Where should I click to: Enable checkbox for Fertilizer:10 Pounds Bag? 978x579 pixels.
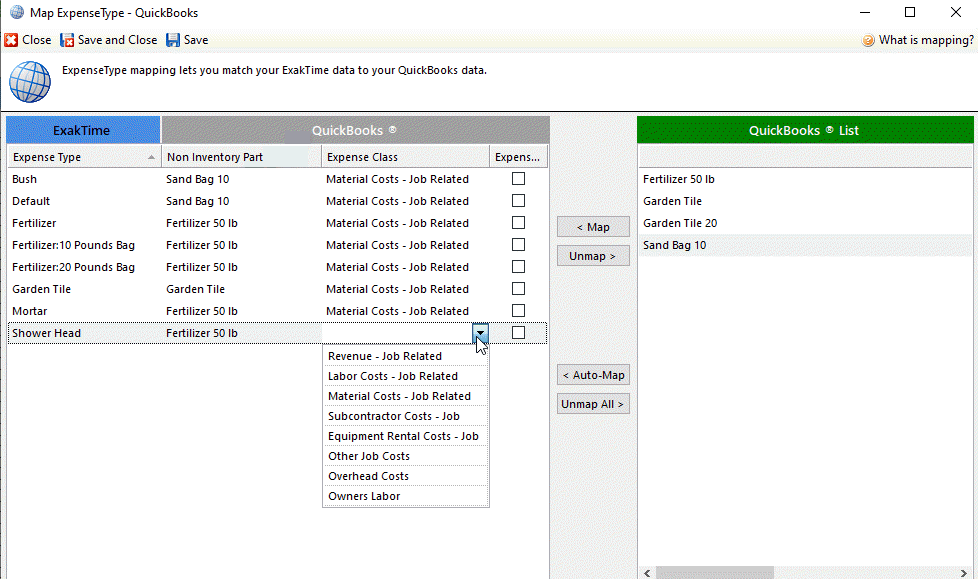[518, 245]
